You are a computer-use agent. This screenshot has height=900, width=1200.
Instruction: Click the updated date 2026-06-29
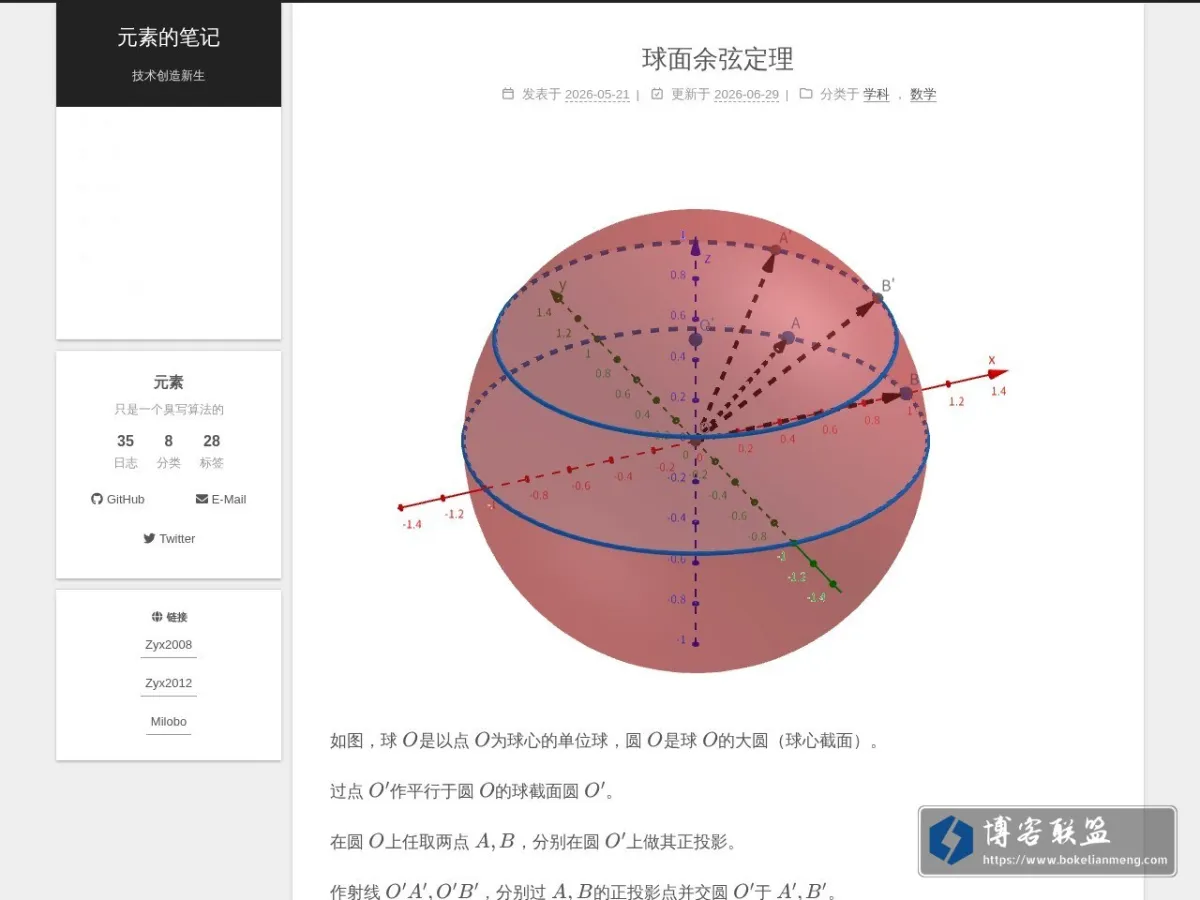746,95
